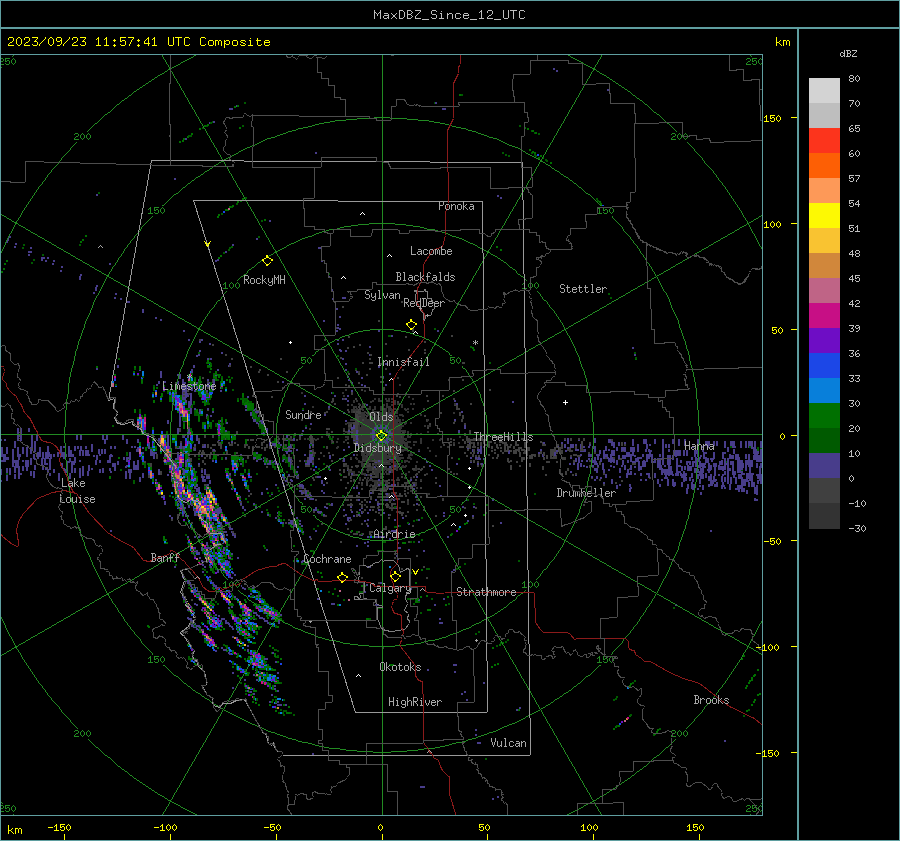This screenshot has height=841, width=900.
Task: Click the yellow diamond marker above Calgary label
Action: pyautogui.click(x=395, y=576)
